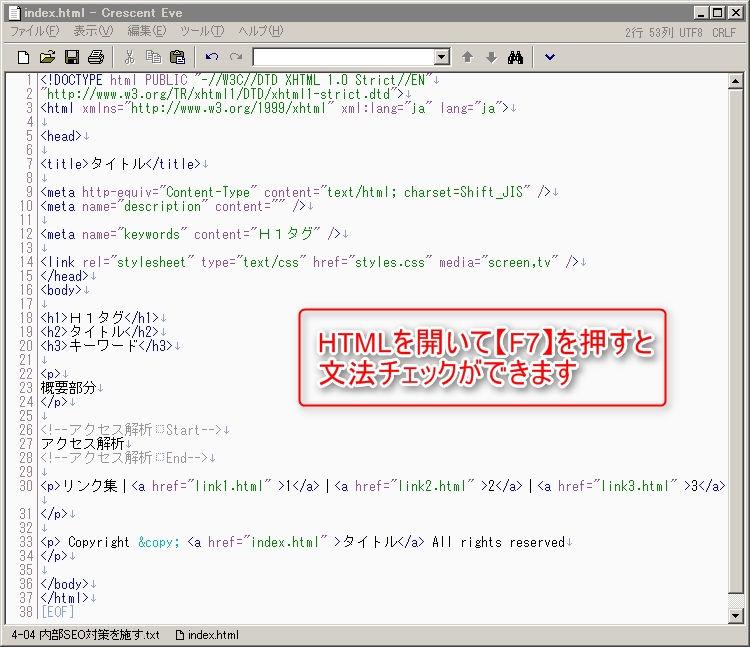Screen dimensions: 750x647
Task: Open the 表示(V) menu
Action: (93, 31)
